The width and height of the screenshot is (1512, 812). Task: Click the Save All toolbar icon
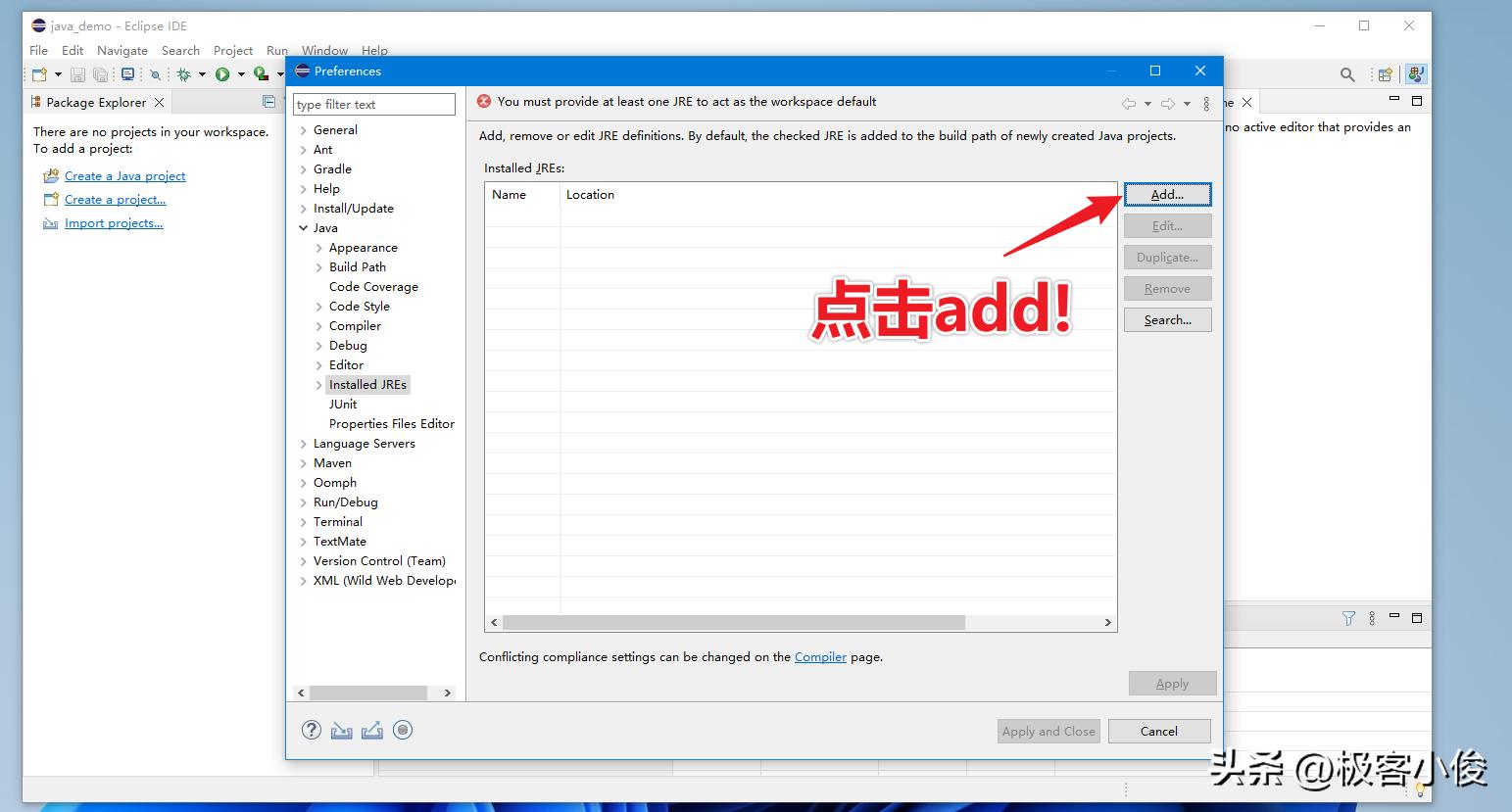point(101,73)
